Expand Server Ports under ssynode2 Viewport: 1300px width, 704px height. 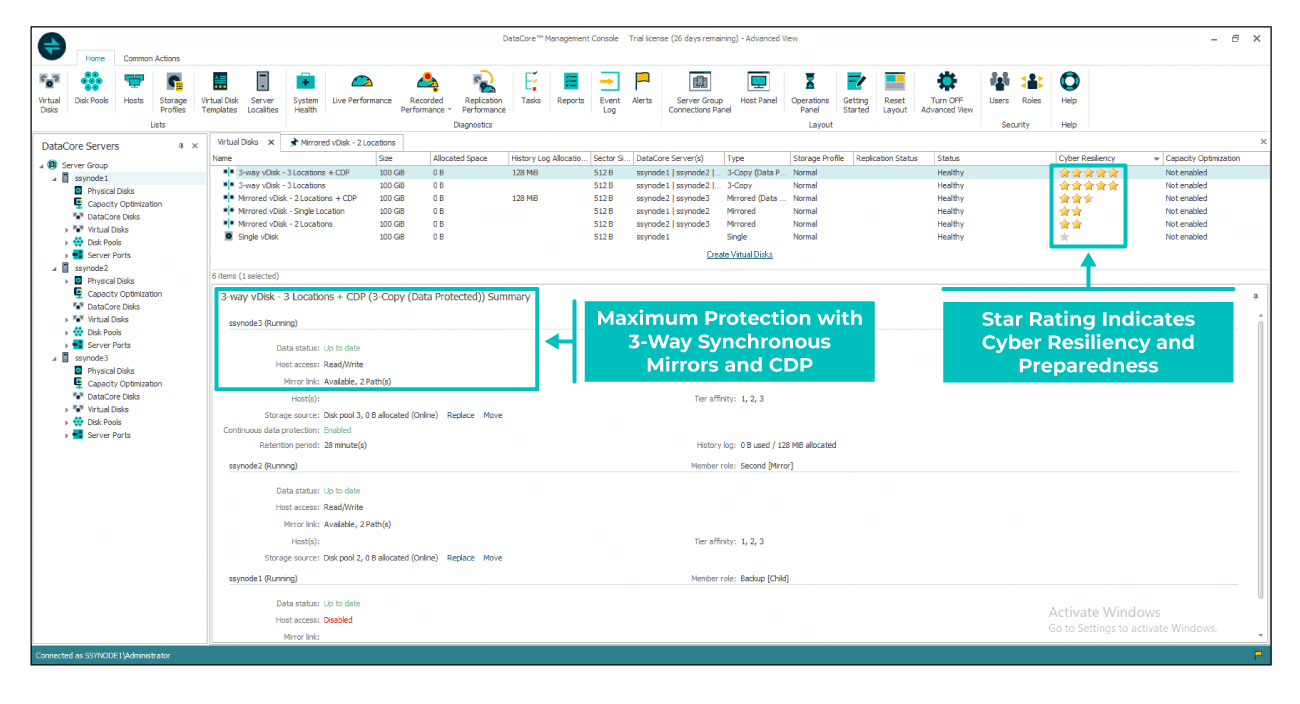click(67, 345)
